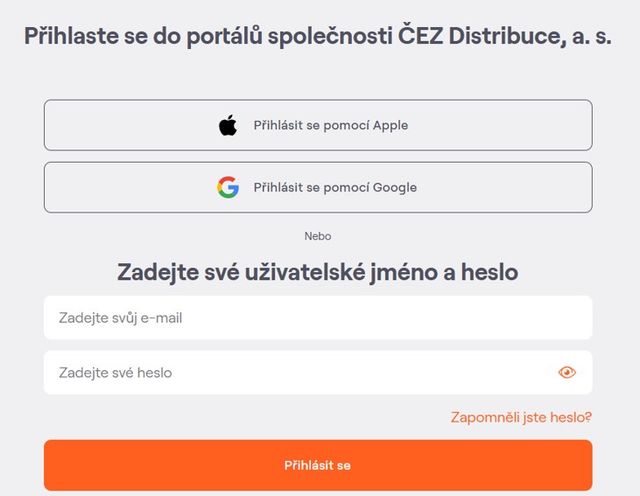640x496 pixels.
Task: Click the Google logo icon
Action: (x=228, y=187)
